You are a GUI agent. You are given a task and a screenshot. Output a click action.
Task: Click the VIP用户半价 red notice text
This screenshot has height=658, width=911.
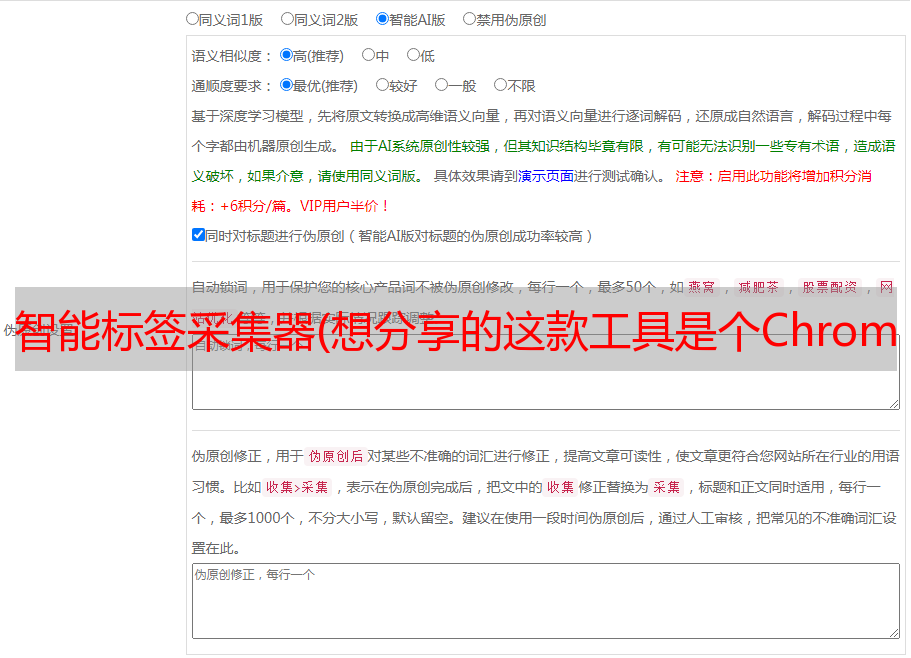tap(345, 206)
